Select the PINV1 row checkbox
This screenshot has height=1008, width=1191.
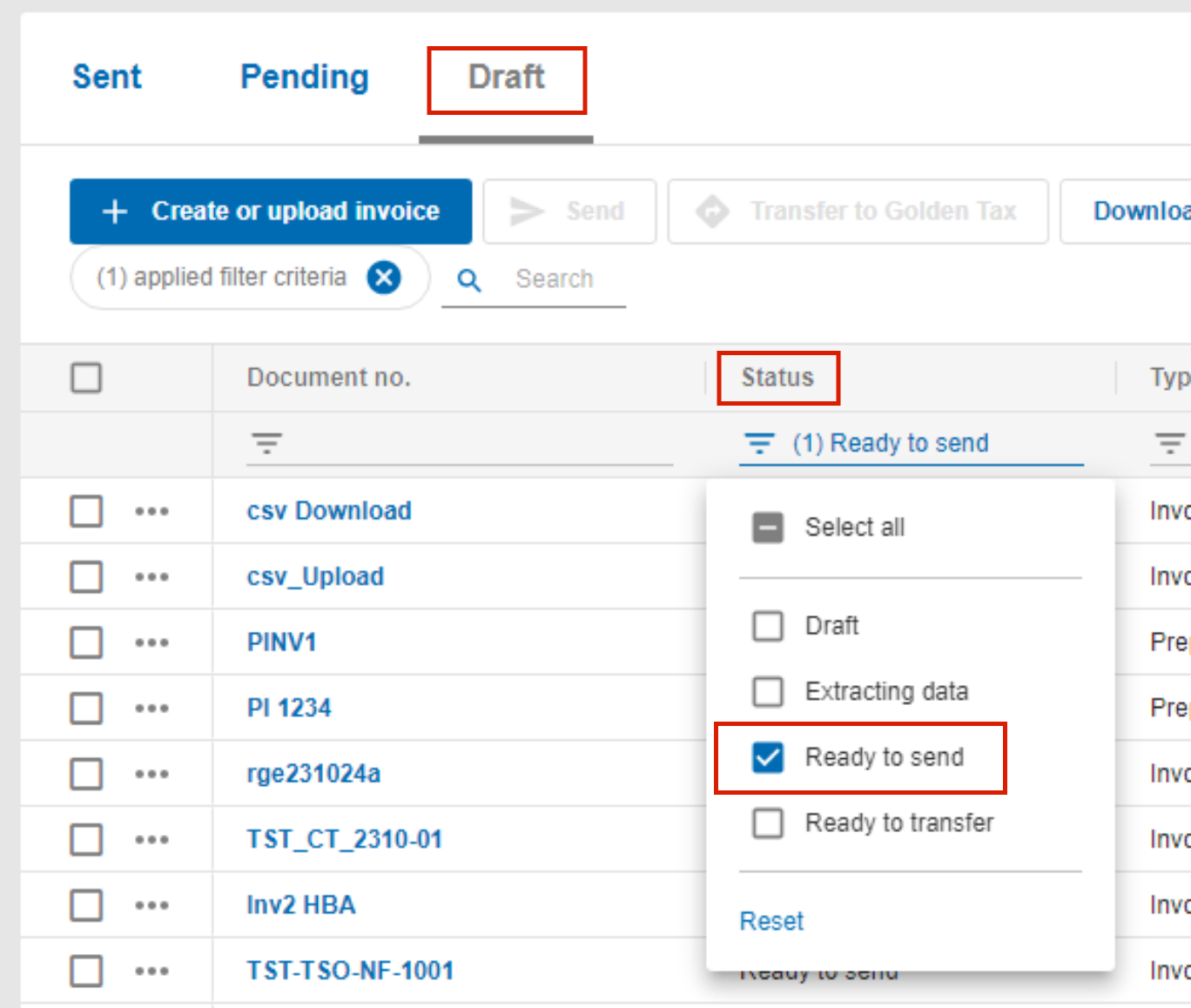86,642
